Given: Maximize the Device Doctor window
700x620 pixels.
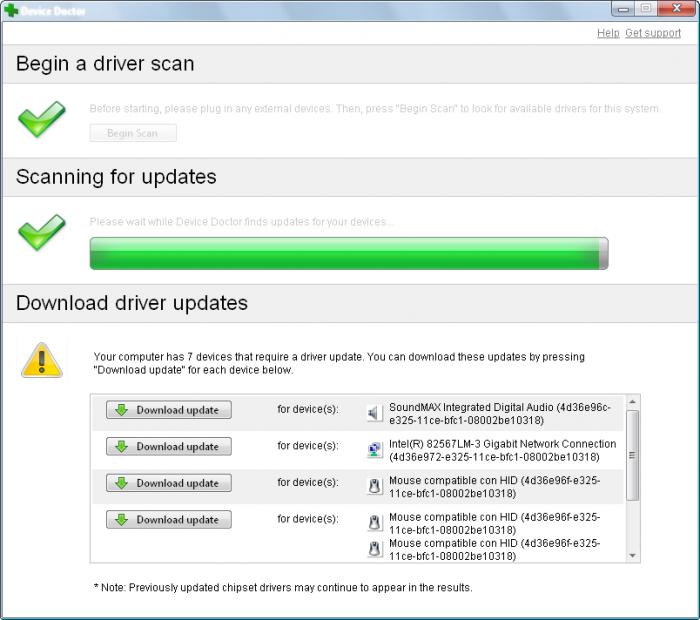Looking at the screenshot, I should point(646,9).
